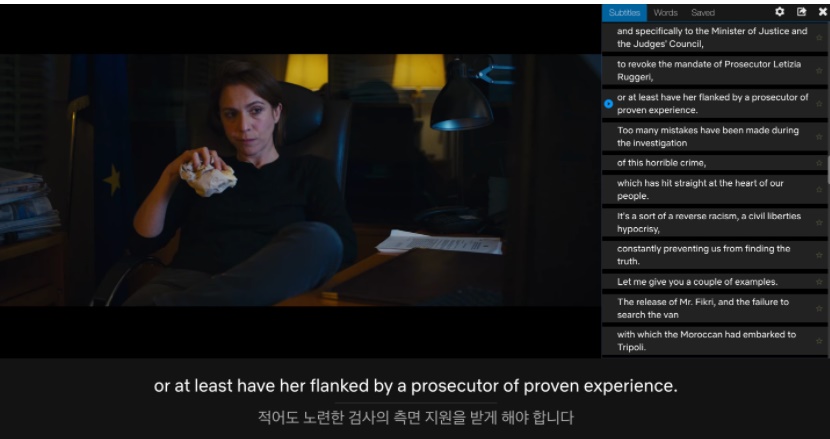
Task: Click the subtitle list scrollbar
Action: click(828, 169)
